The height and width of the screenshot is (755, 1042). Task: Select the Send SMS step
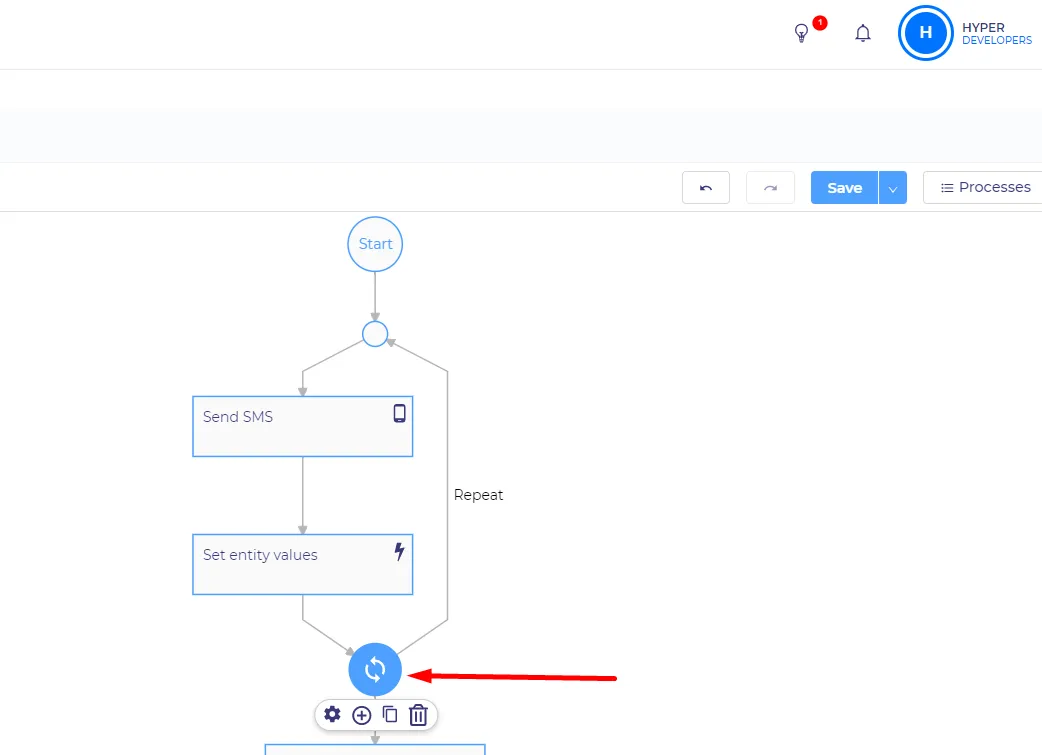pos(302,427)
